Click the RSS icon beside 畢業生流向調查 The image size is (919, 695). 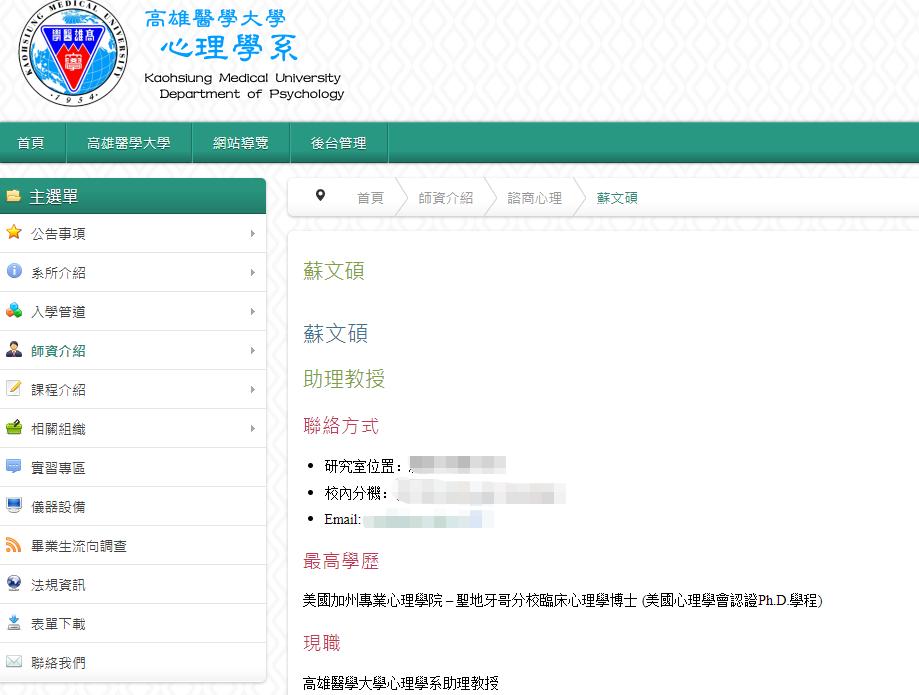click(x=14, y=545)
